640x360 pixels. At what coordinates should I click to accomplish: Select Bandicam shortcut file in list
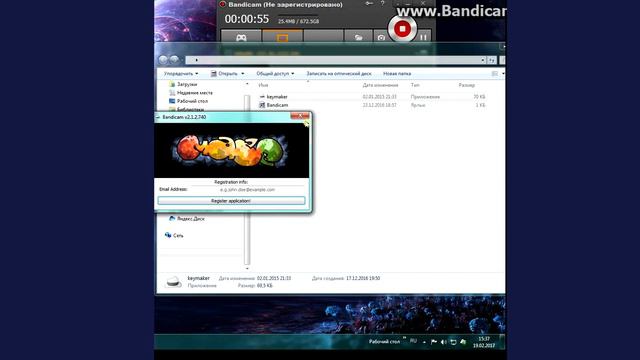pos(277,105)
